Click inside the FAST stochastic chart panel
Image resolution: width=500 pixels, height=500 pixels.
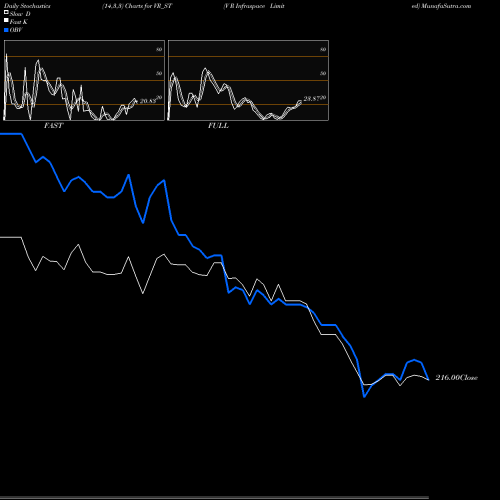pos(84,80)
